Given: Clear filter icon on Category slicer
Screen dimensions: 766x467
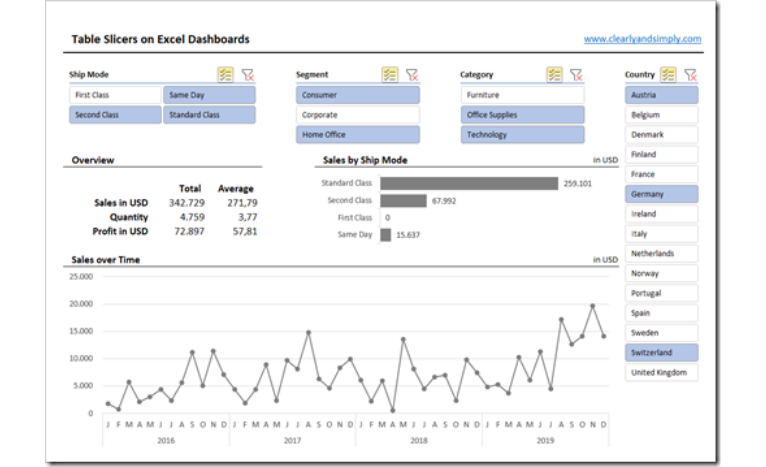Looking at the screenshot, I should [576, 75].
